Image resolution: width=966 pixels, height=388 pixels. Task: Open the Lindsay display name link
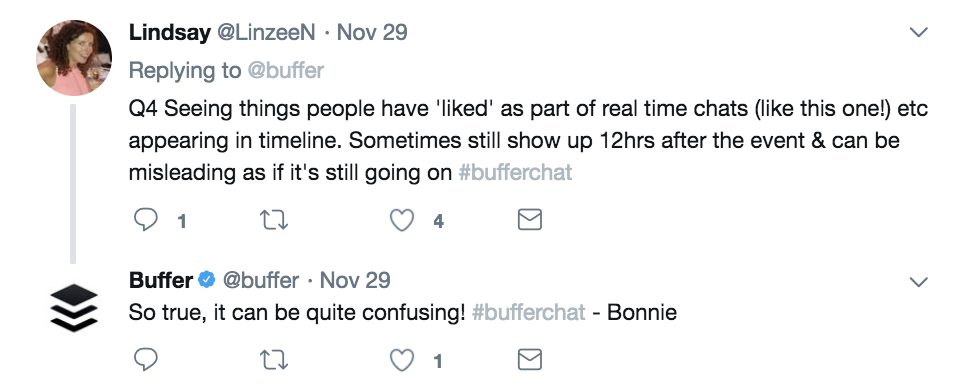pos(169,33)
